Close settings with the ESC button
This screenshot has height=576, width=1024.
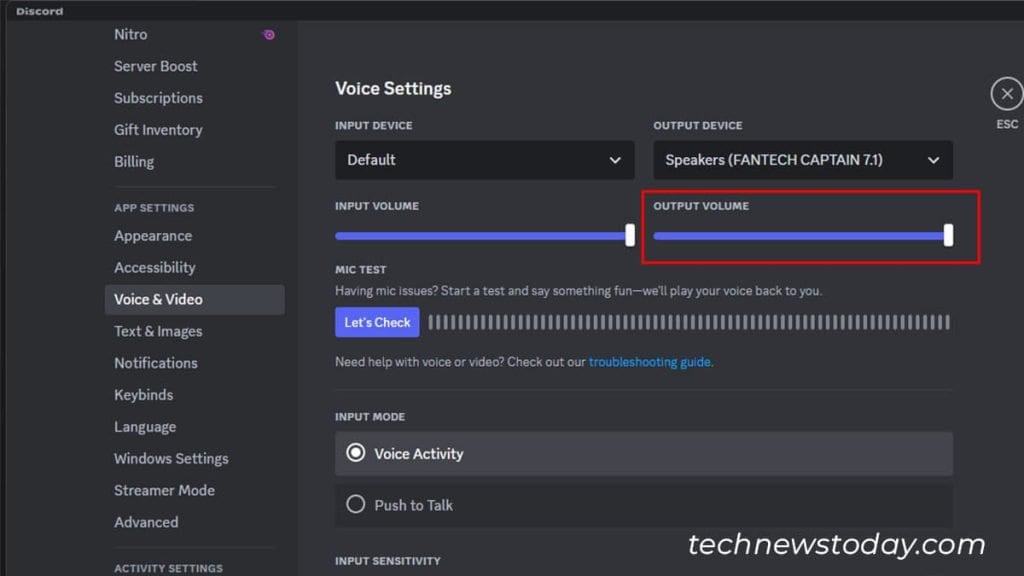click(1006, 94)
